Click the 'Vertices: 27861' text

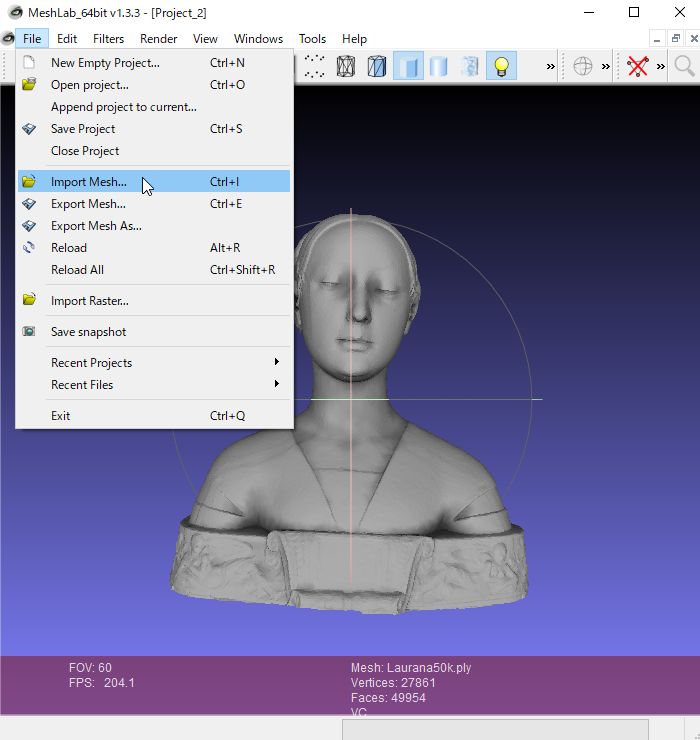pyautogui.click(x=393, y=683)
